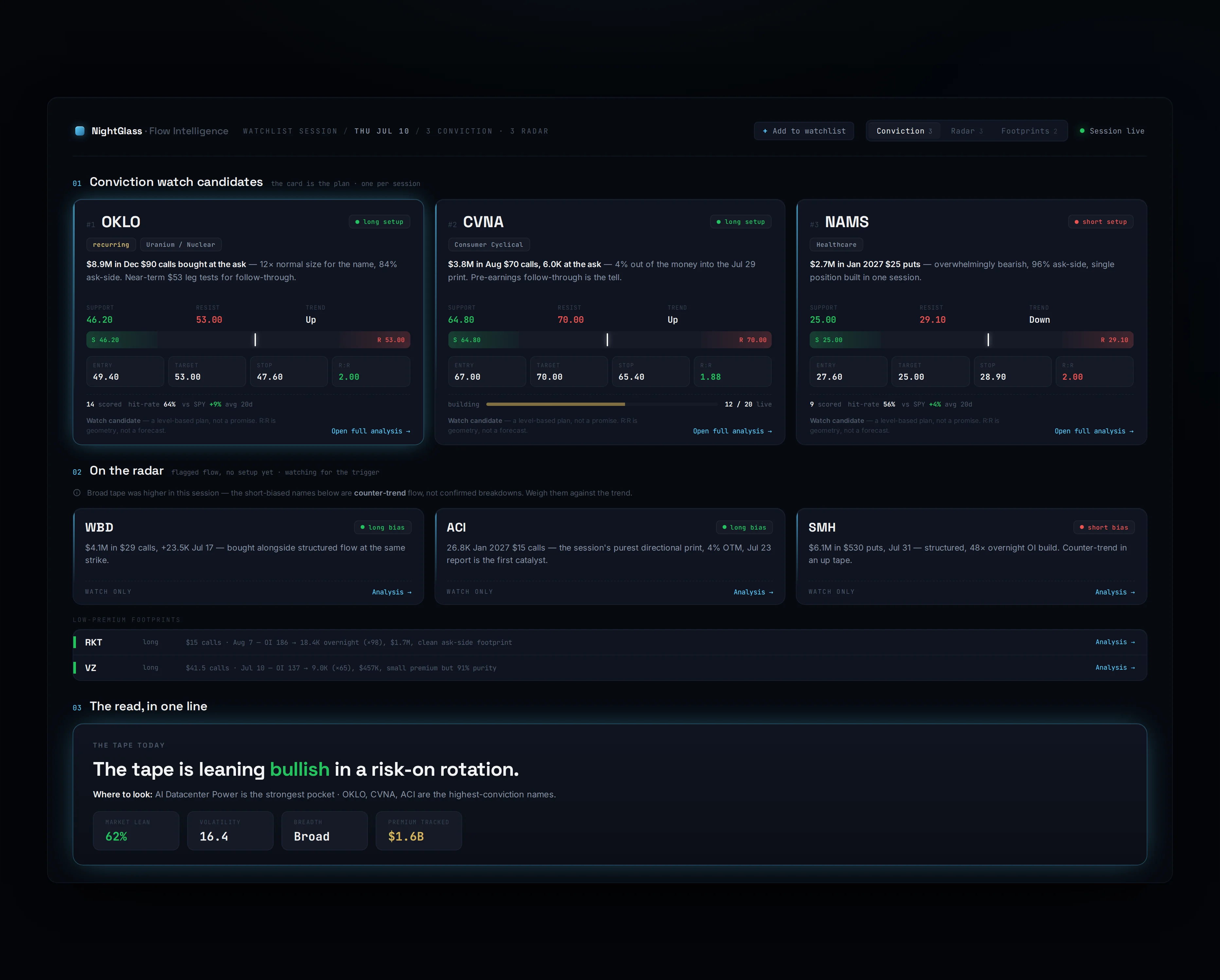The width and height of the screenshot is (1220, 980).
Task: Click the short setup badge on NAMS
Action: click(x=1101, y=222)
